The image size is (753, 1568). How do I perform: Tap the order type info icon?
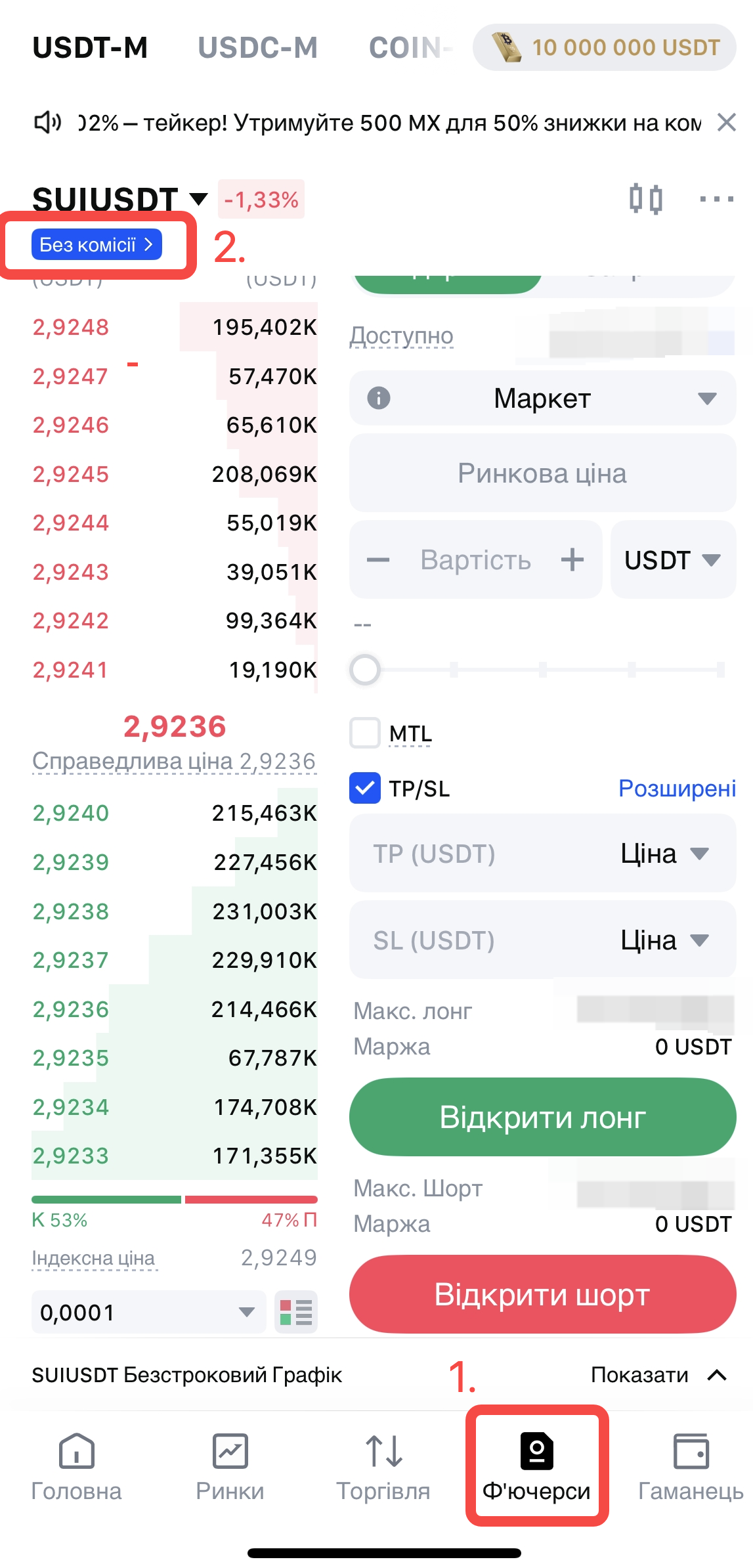(x=379, y=398)
